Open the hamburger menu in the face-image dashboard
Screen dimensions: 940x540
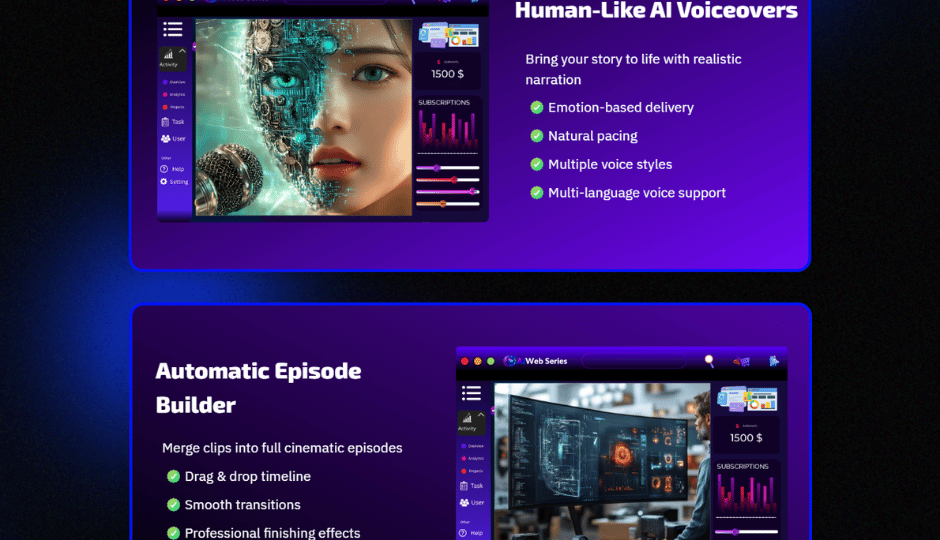(x=173, y=29)
